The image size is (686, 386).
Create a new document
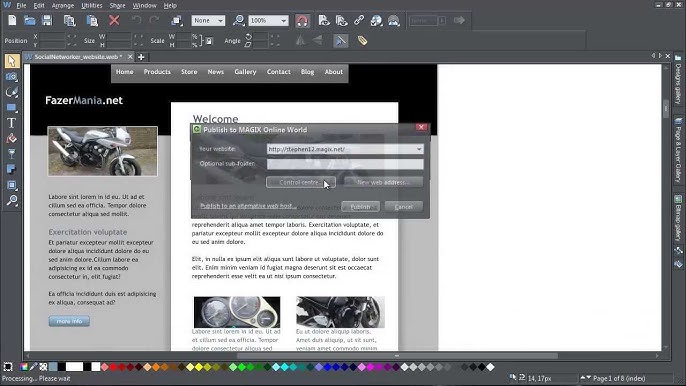click(x=12, y=20)
